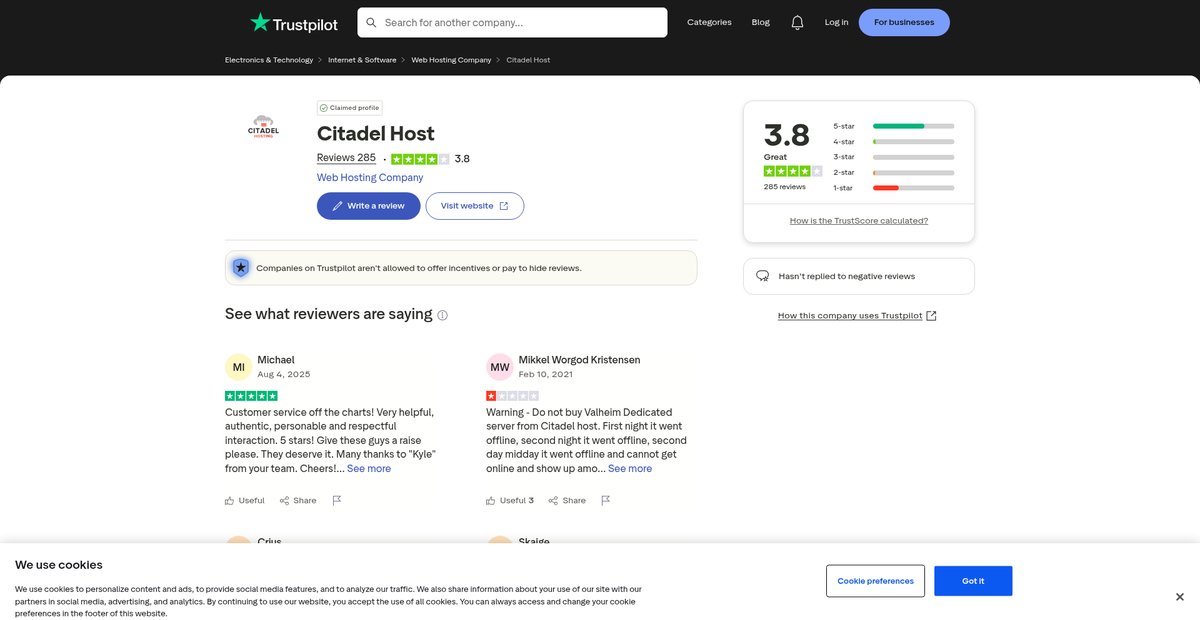Open the Web Hosting Company category link

(370, 177)
